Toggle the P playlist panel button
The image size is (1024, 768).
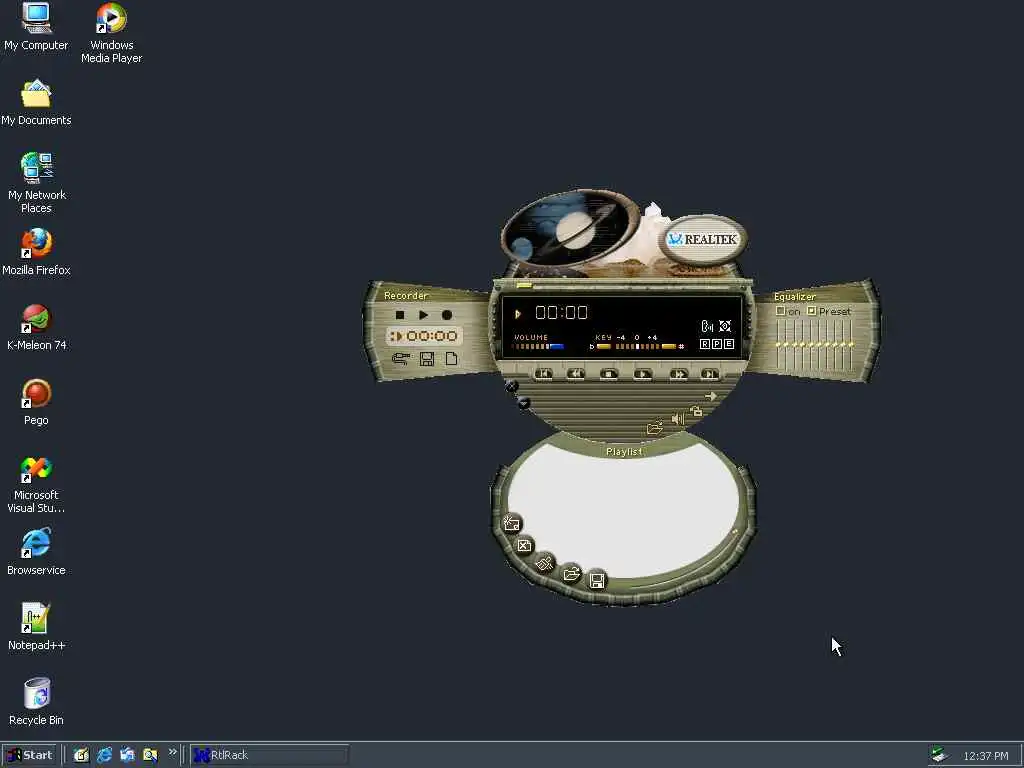pos(716,344)
